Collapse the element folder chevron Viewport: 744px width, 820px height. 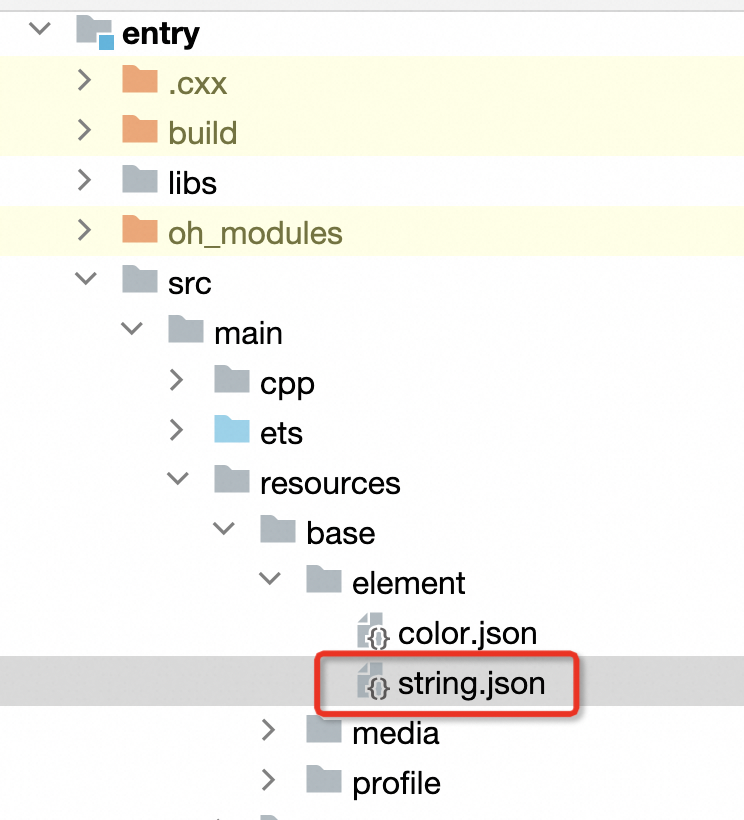click(269, 580)
